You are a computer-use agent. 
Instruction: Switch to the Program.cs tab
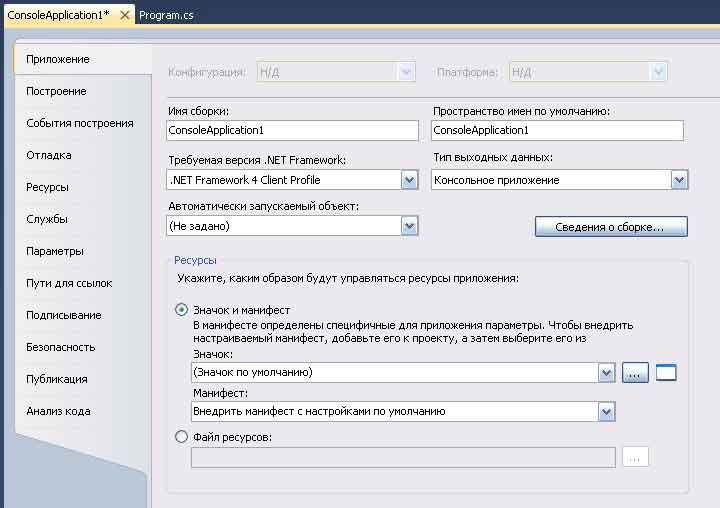click(x=166, y=15)
